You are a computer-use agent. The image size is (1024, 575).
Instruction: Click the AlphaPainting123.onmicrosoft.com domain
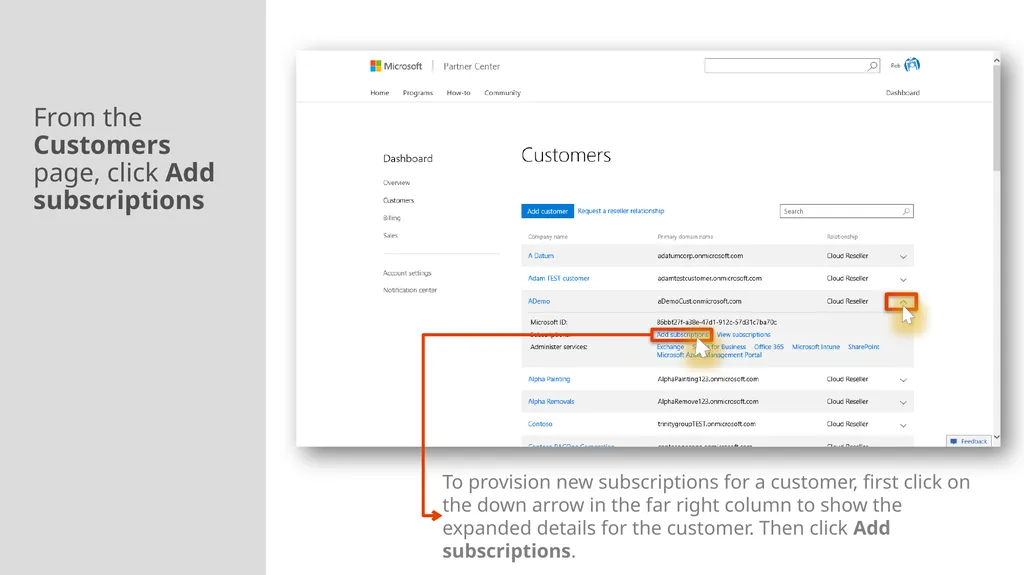pos(708,379)
